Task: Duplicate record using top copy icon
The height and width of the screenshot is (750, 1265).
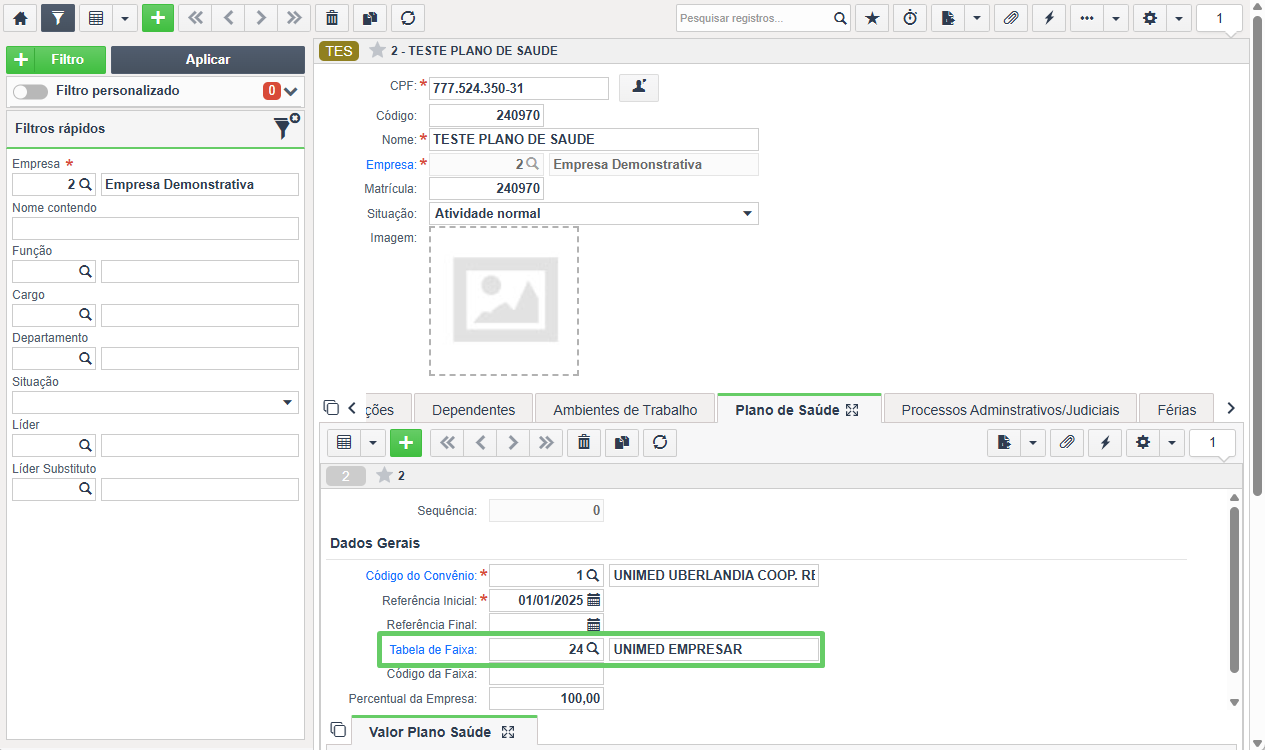Action: (370, 18)
